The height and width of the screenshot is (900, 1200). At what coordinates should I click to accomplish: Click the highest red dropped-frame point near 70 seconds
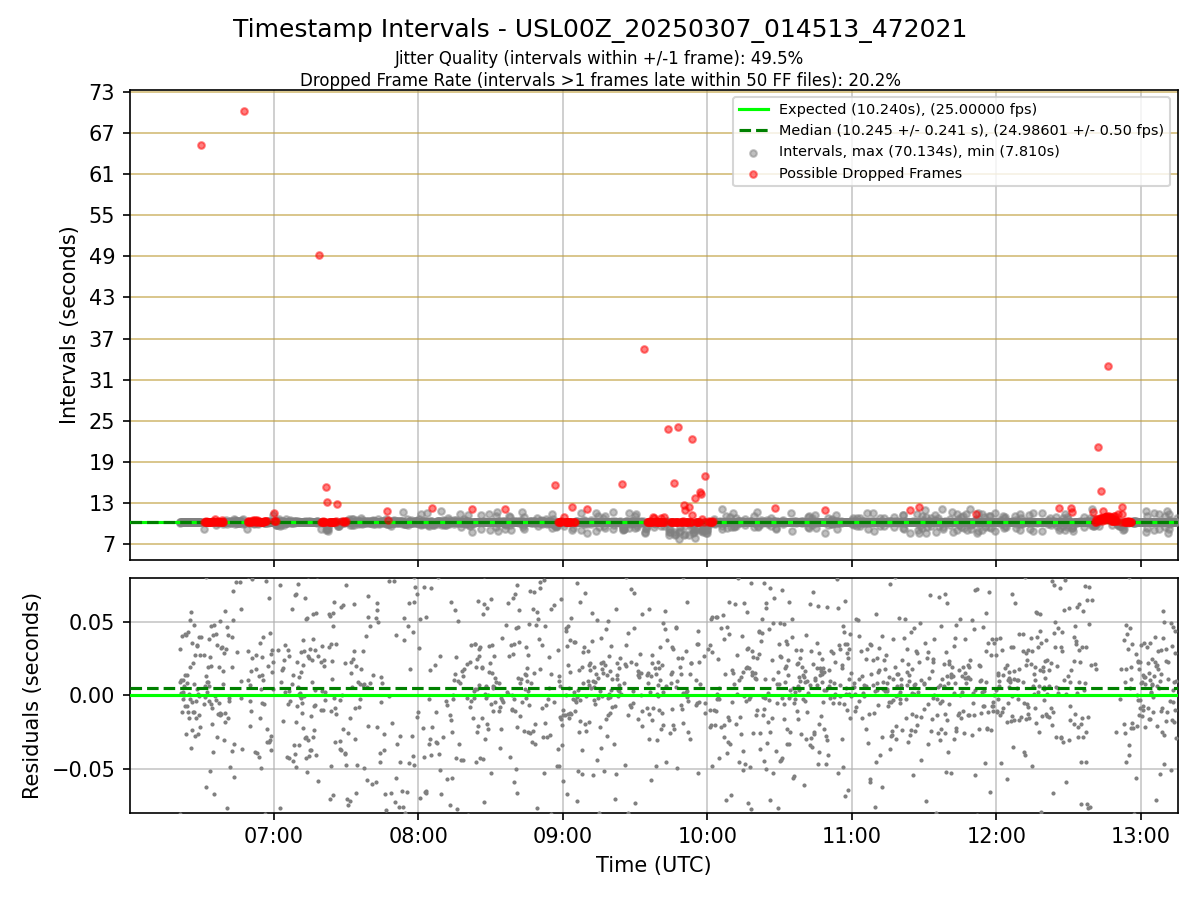[244, 111]
